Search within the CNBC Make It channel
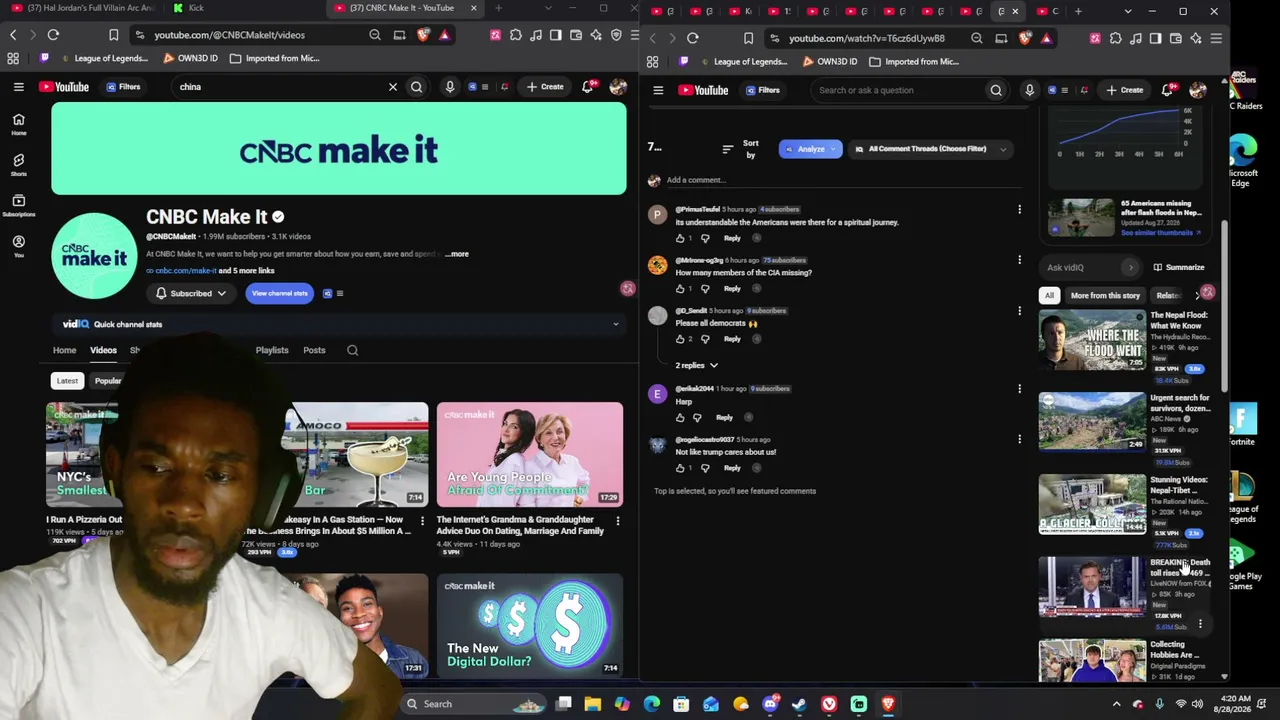Viewport: 1280px width, 720px height. click(352, 350)
